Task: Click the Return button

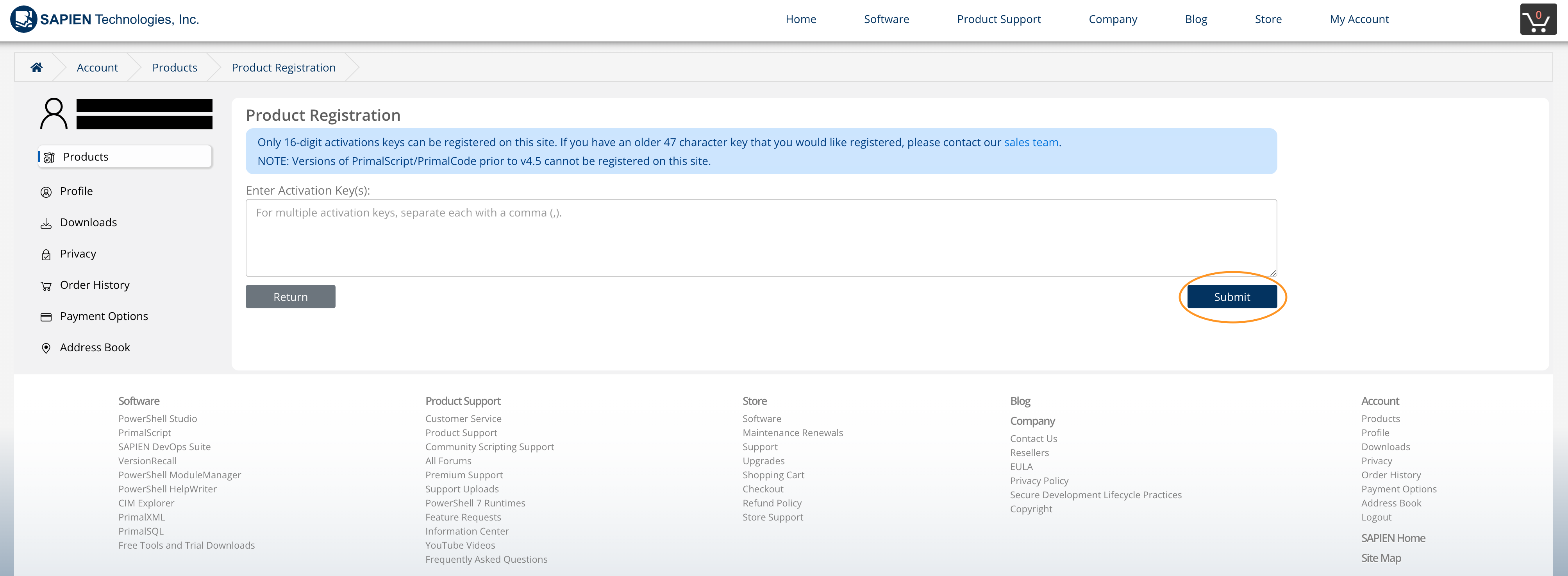Action: coord(290,297)
